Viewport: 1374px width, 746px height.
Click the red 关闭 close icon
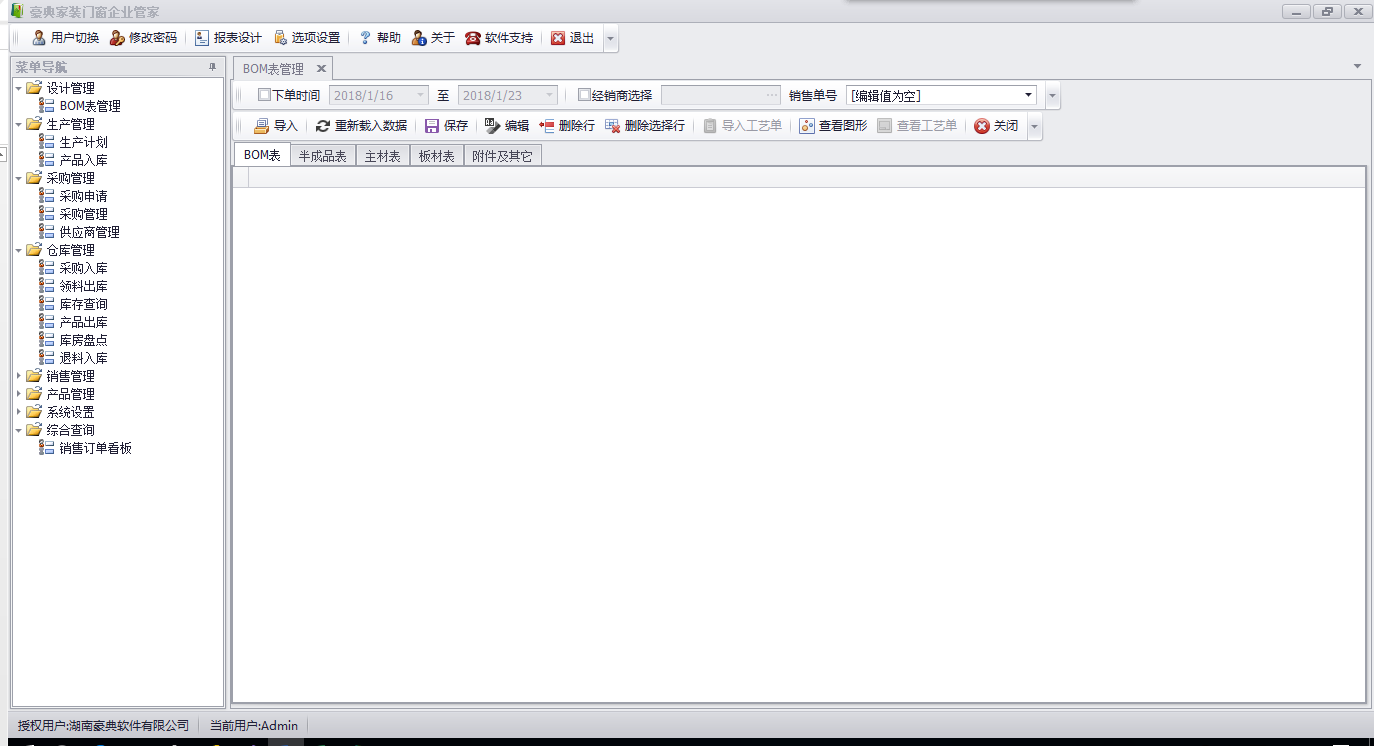(982, 126)
